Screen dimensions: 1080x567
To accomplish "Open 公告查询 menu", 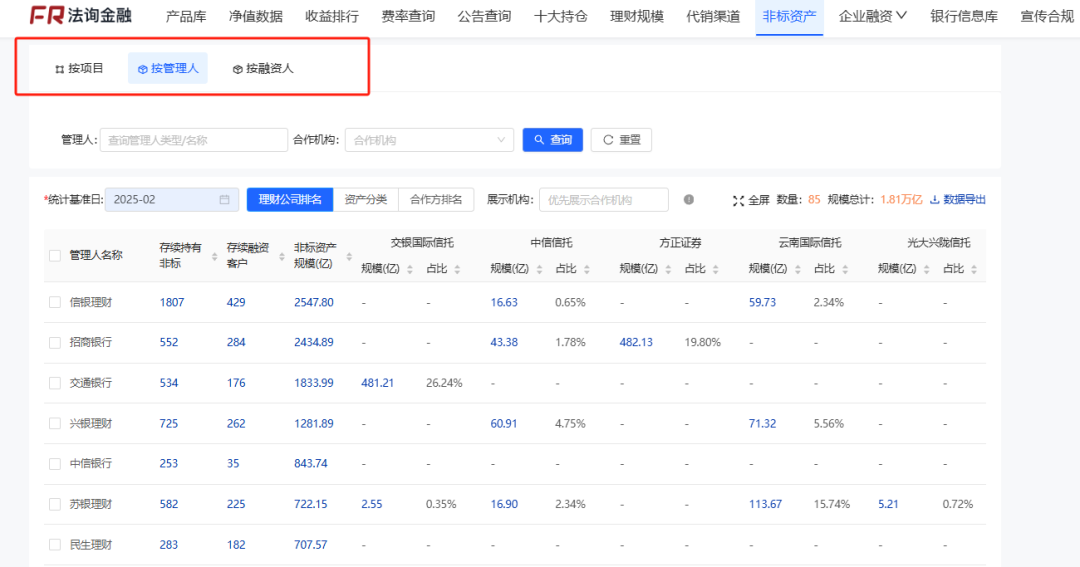I will click(x=484, y=16).
